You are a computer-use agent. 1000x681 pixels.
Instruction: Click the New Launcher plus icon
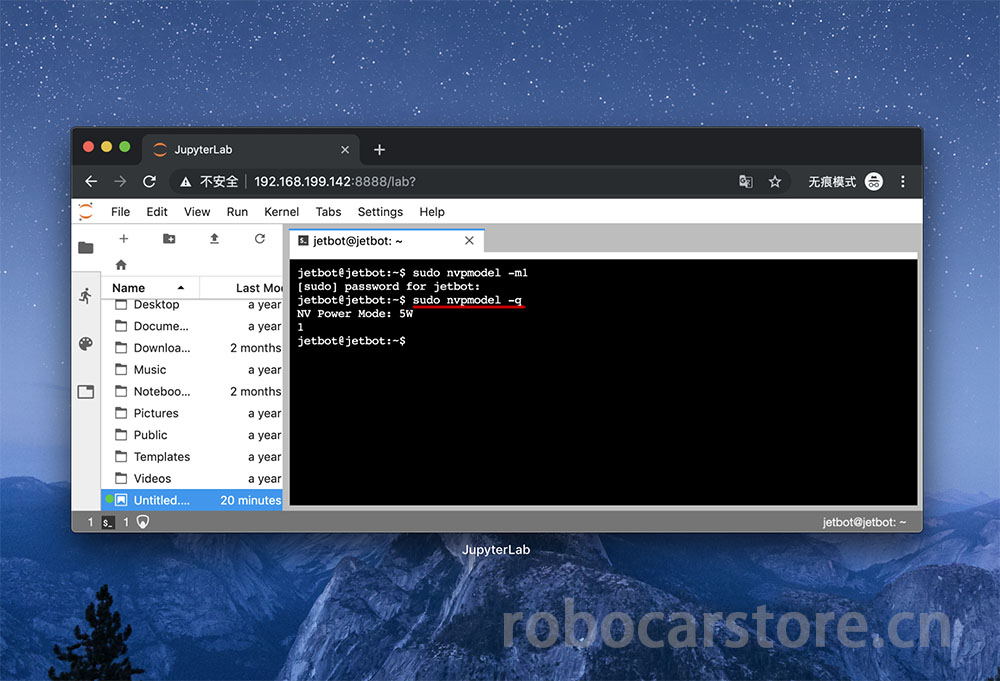click(x=124, y=239)
